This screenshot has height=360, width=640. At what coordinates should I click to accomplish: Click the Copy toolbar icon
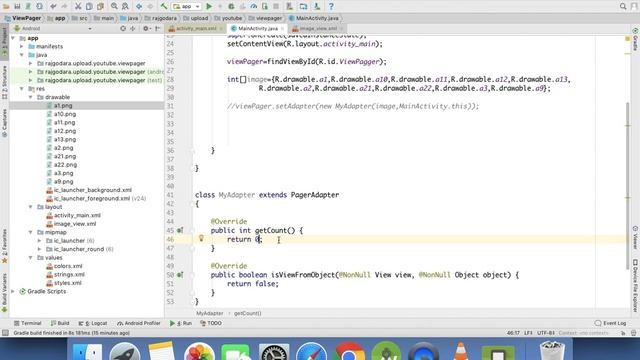click(x=89, y=6)
